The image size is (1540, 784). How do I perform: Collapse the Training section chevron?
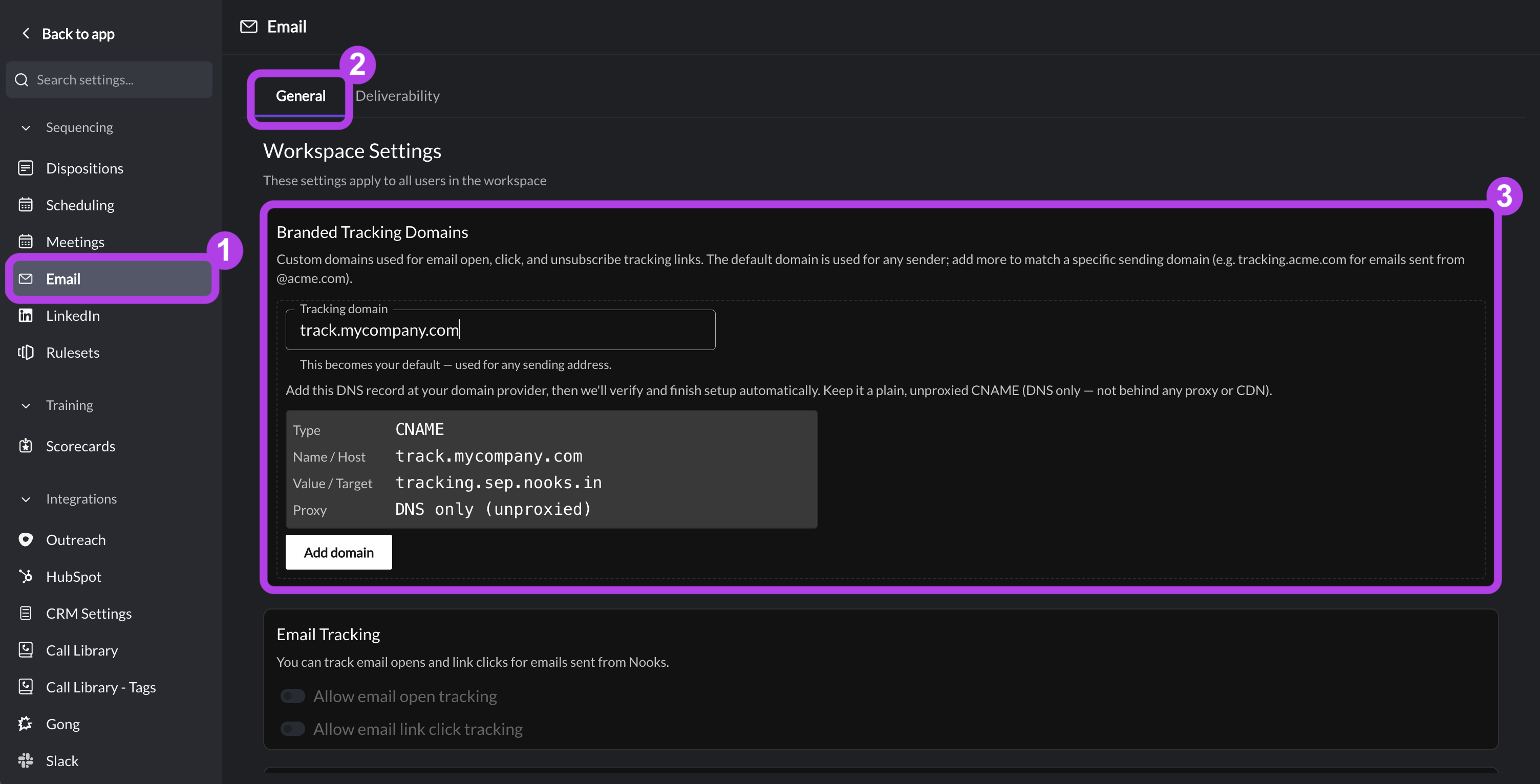[26, 406]
